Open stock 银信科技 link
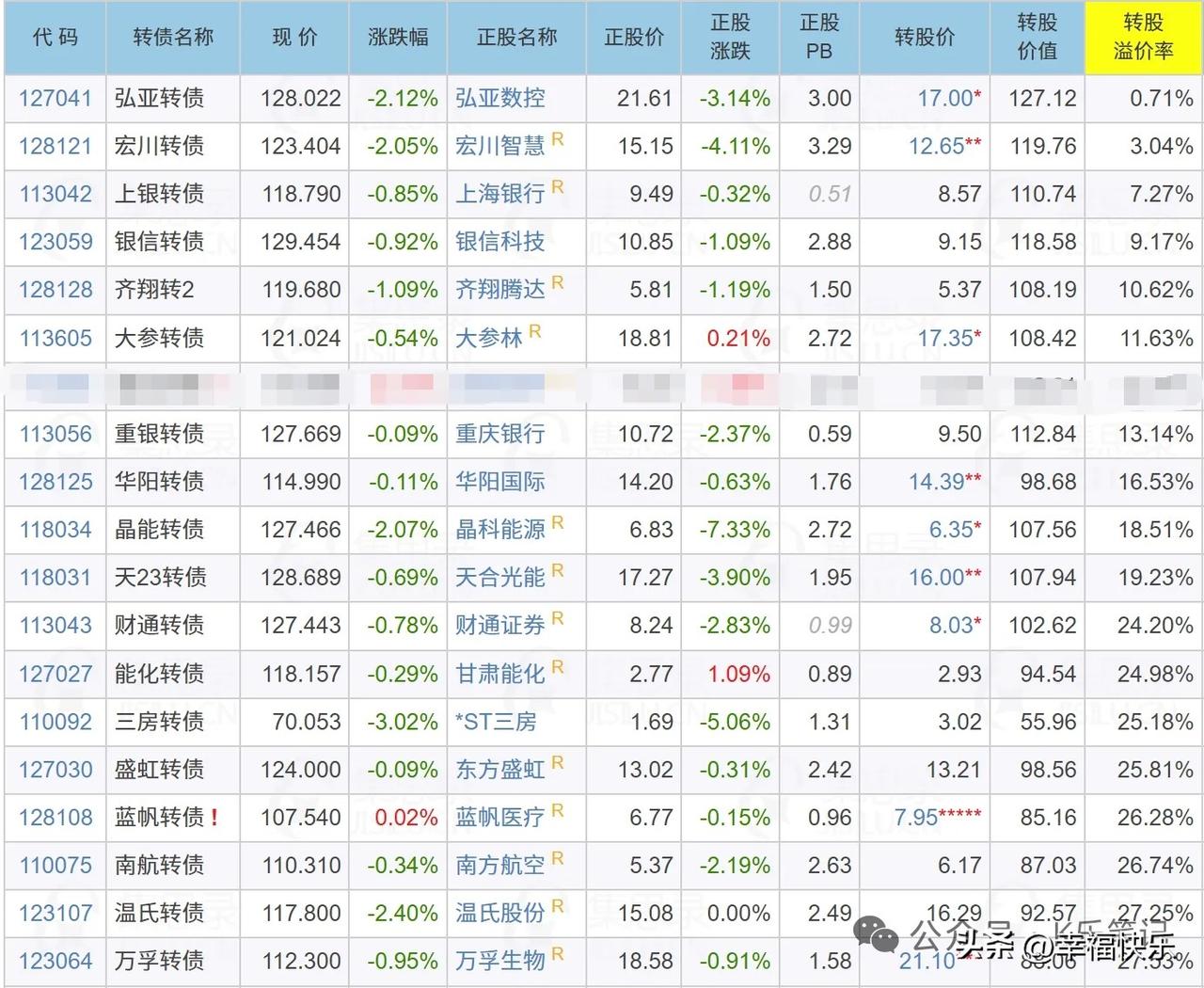The height and width of the screenshot is (988, 1204). coord(499,242)
